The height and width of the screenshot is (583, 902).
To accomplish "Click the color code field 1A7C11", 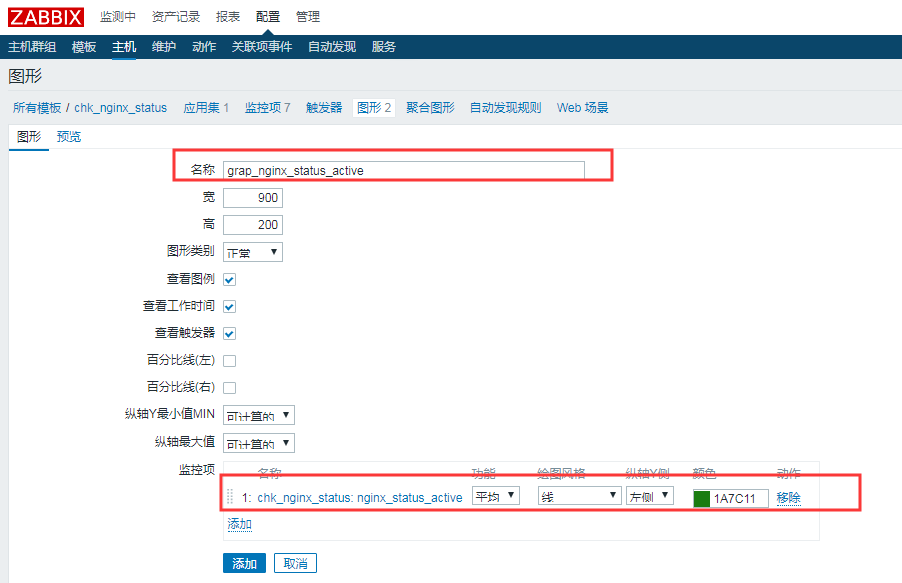I will (x=739, y=498).
